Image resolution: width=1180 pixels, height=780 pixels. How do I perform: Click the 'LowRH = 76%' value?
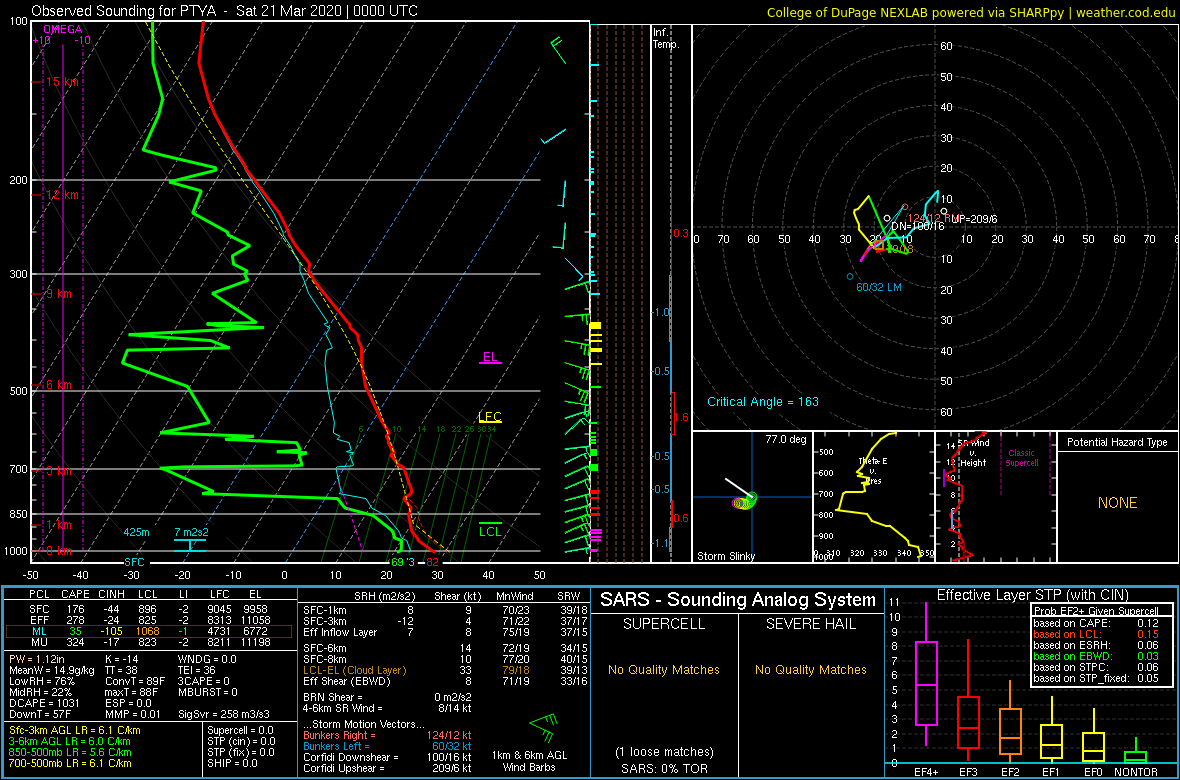[41, 680]
